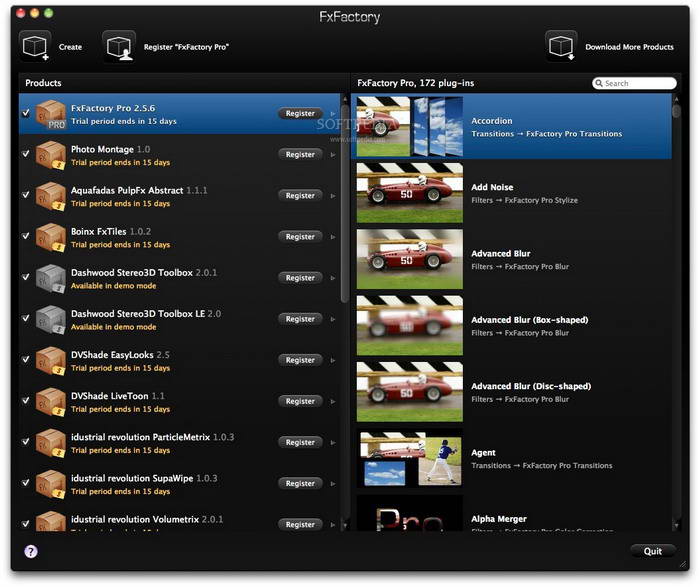Image resolution: width=700 pixels, height=587 pixels.
Task: Select the grey Stereo3D Toolbox LE icon
Action: (50, 320)
